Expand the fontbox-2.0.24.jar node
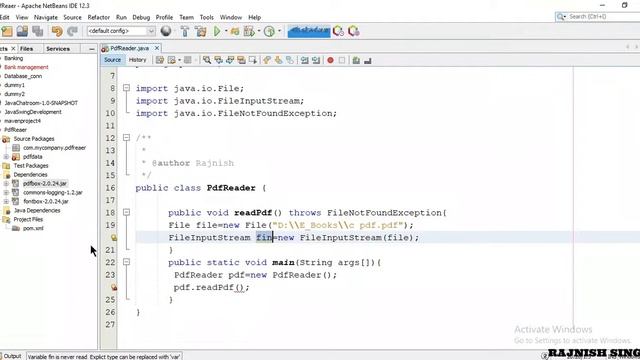This screenshot has width=640, height=360. click(x=6, y=202)
